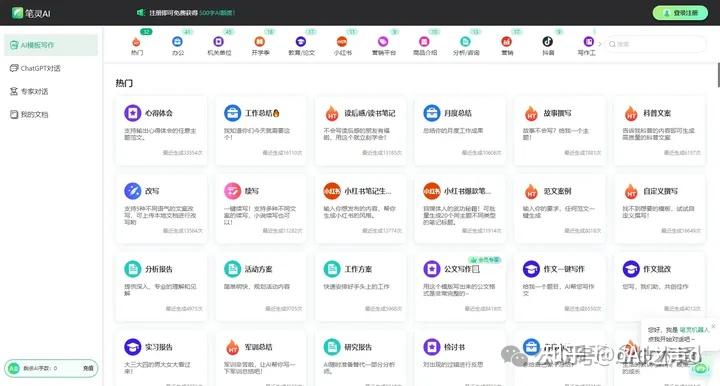Choose the 故事撰写 flame icon
Viewport: 720px width, 386px height.
pos(531,113)
